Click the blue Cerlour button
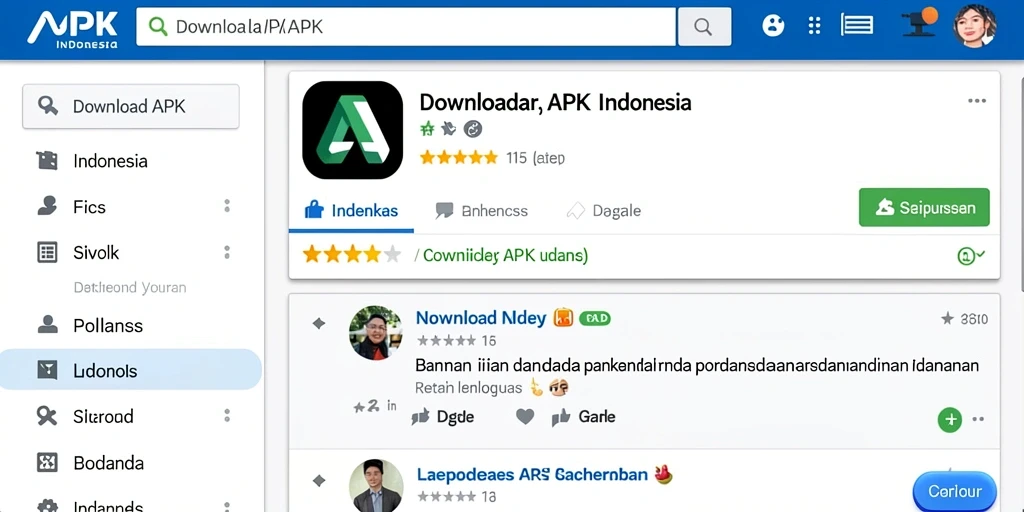This screenshot has width=1024, height=512. [x=955, y=491]
